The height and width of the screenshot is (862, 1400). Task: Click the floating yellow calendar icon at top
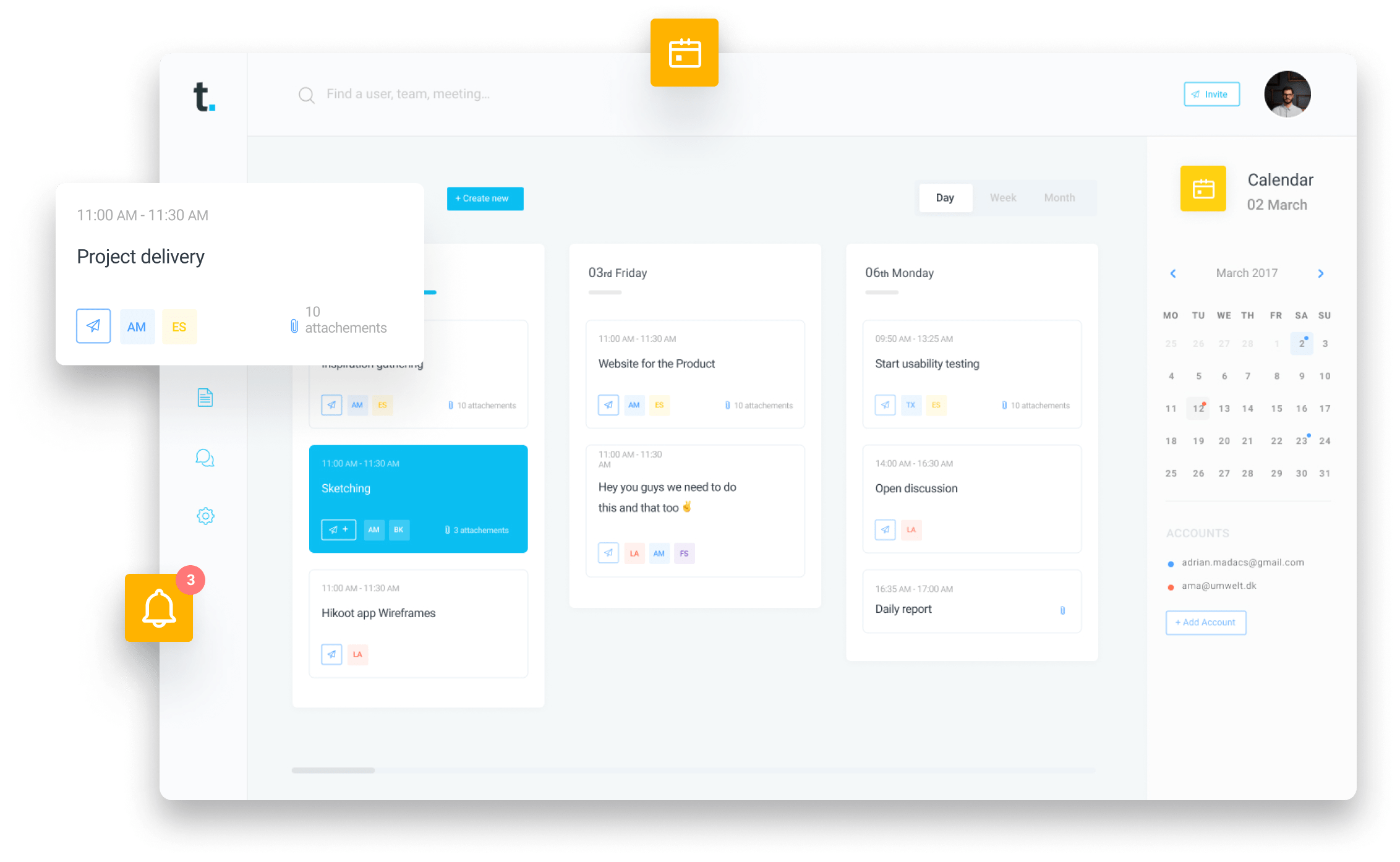pyautogui.click(x=684, y=53)
